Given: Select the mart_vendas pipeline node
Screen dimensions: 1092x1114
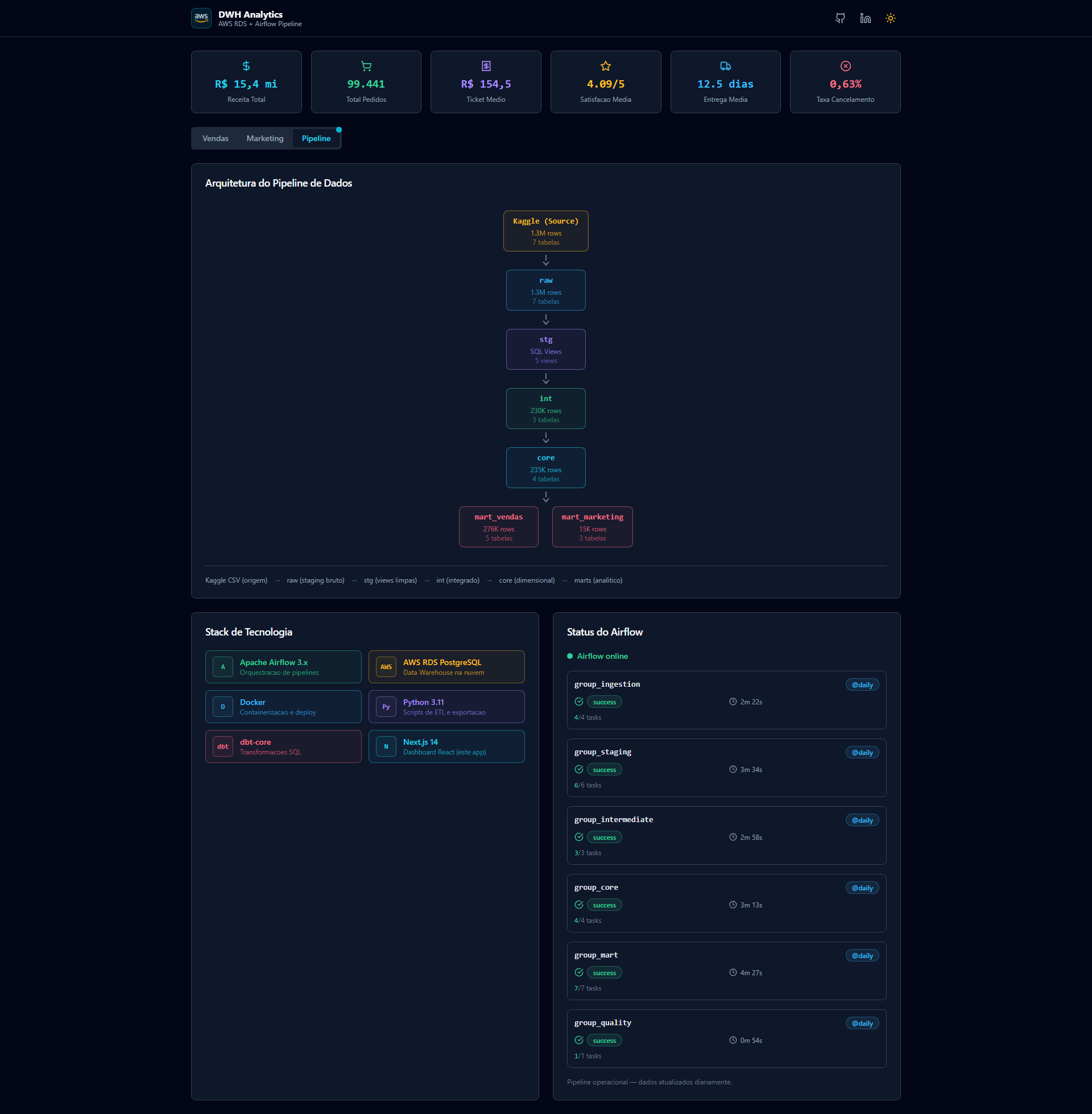Looking at the screenshot, I should [x=498, y=527].
